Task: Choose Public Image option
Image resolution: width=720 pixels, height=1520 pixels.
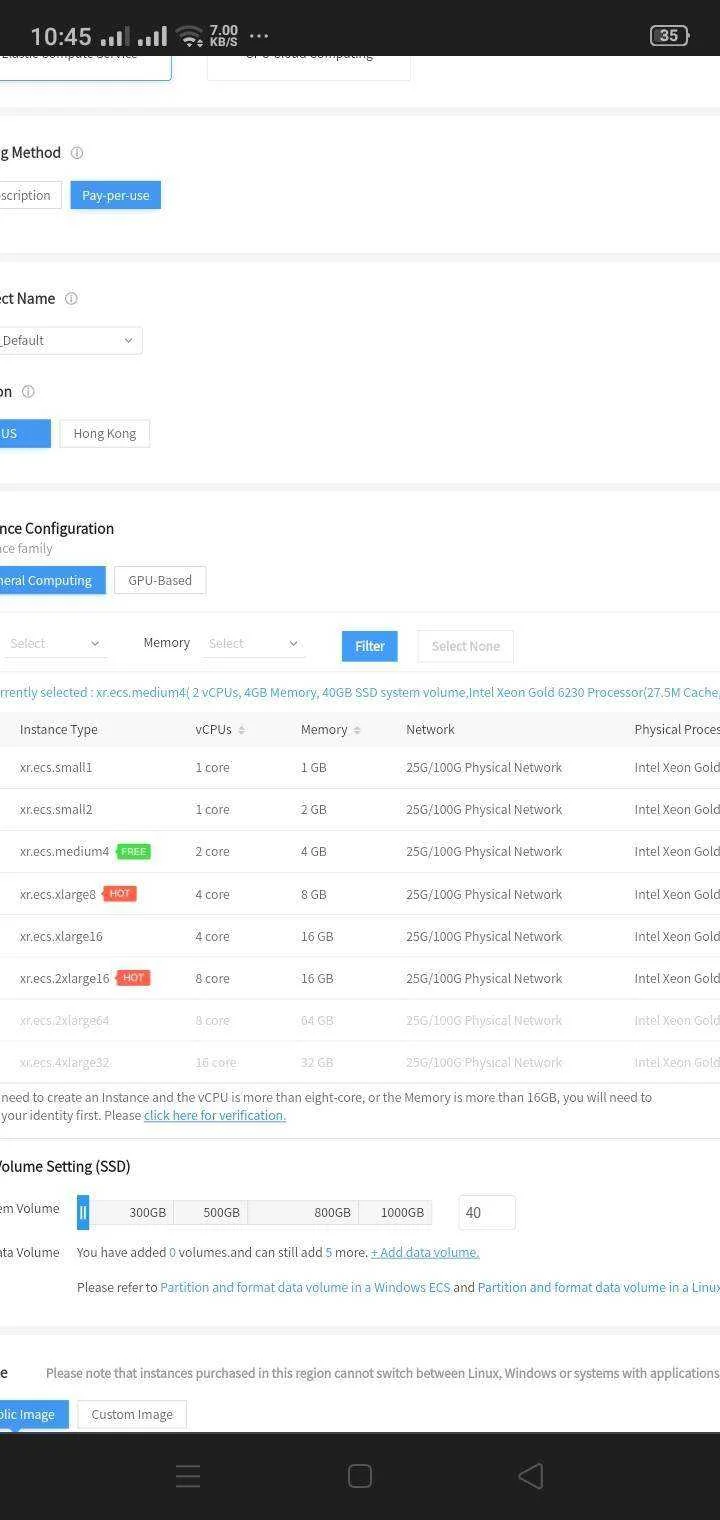Action: click(x=32, y=1414)
